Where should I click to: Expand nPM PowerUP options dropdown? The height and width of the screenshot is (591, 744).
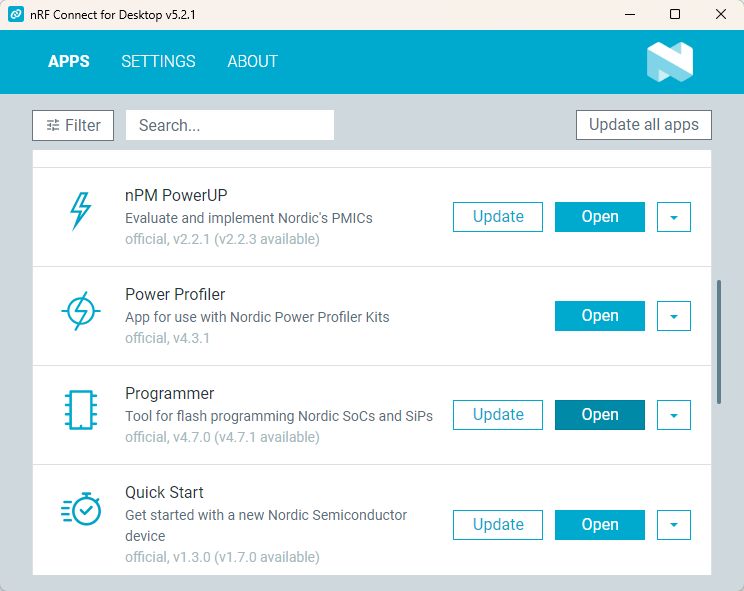pos(674,217)
